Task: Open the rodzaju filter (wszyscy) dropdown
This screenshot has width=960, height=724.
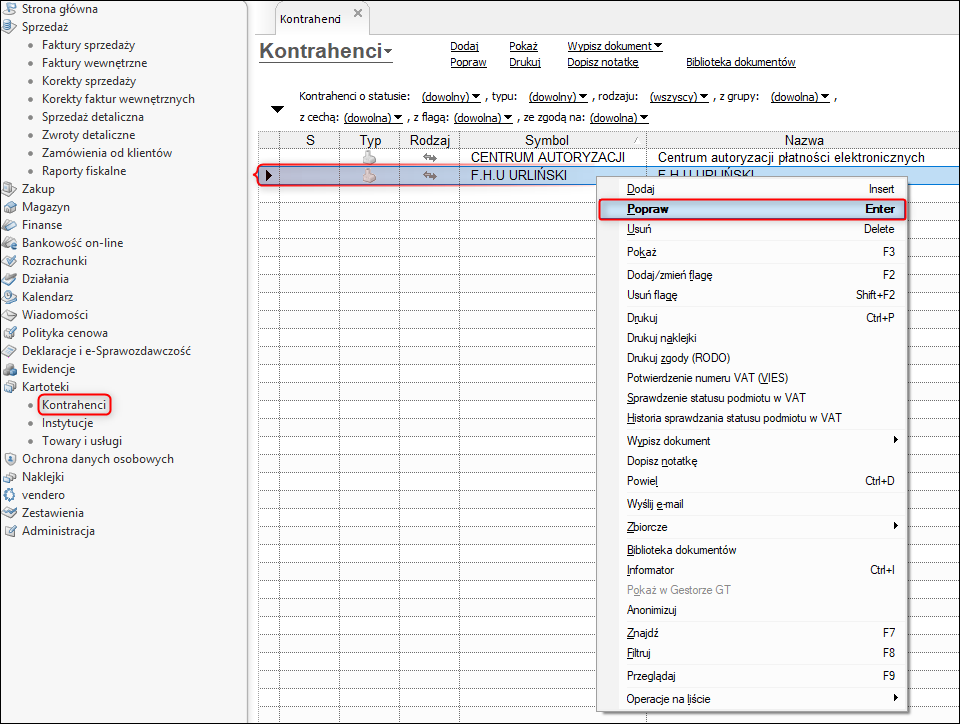Action: tap(678, 97)
